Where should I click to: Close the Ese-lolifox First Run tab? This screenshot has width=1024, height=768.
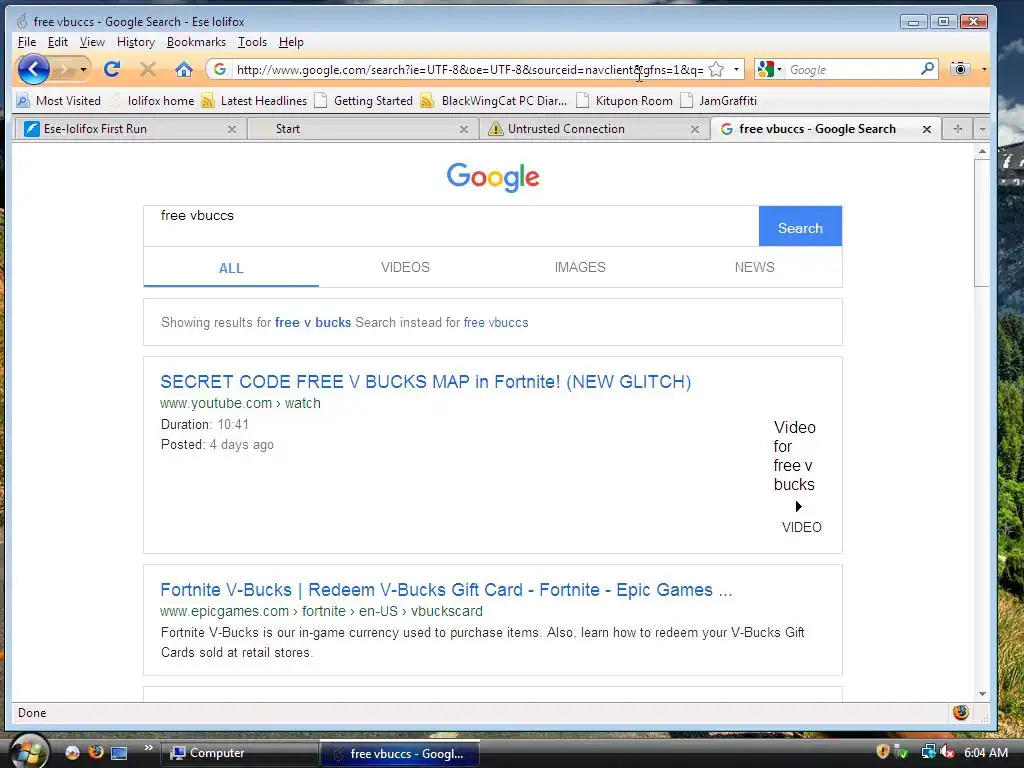(232, 129)
